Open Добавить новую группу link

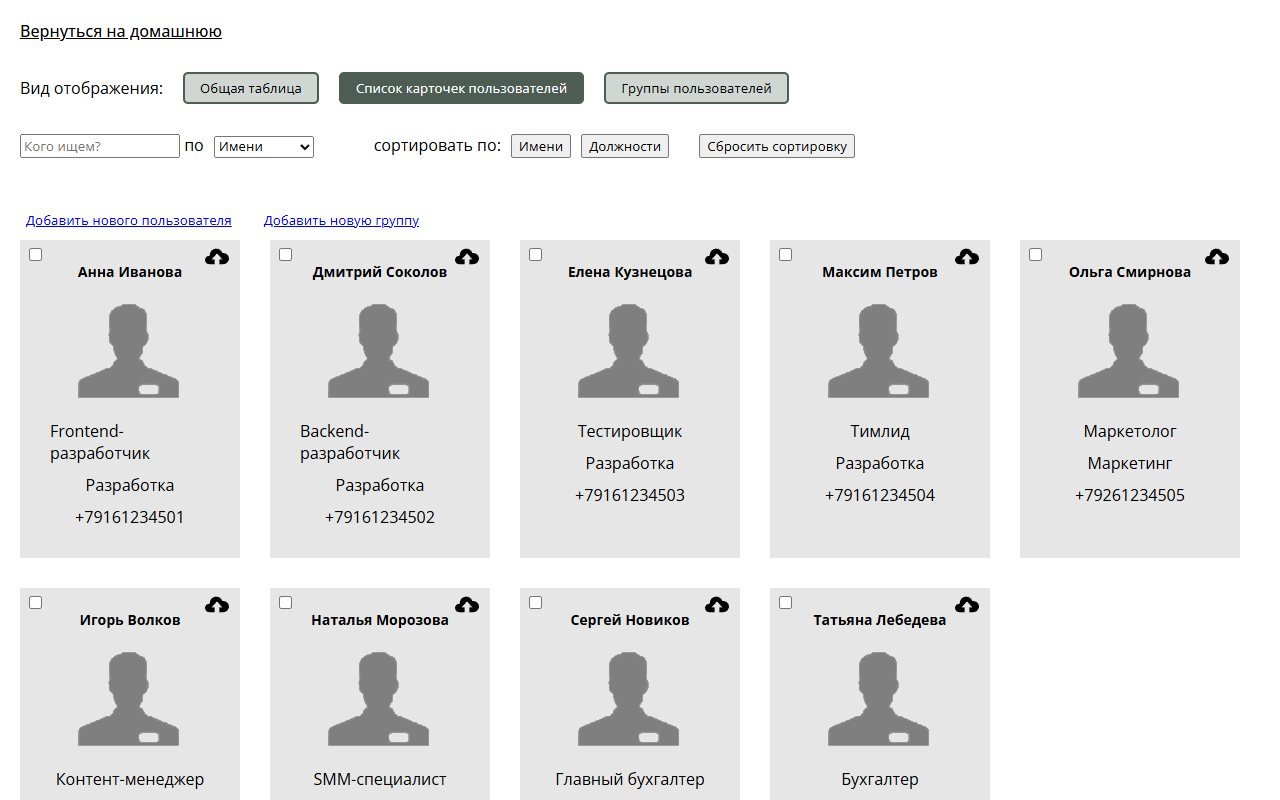pos(342,221)
